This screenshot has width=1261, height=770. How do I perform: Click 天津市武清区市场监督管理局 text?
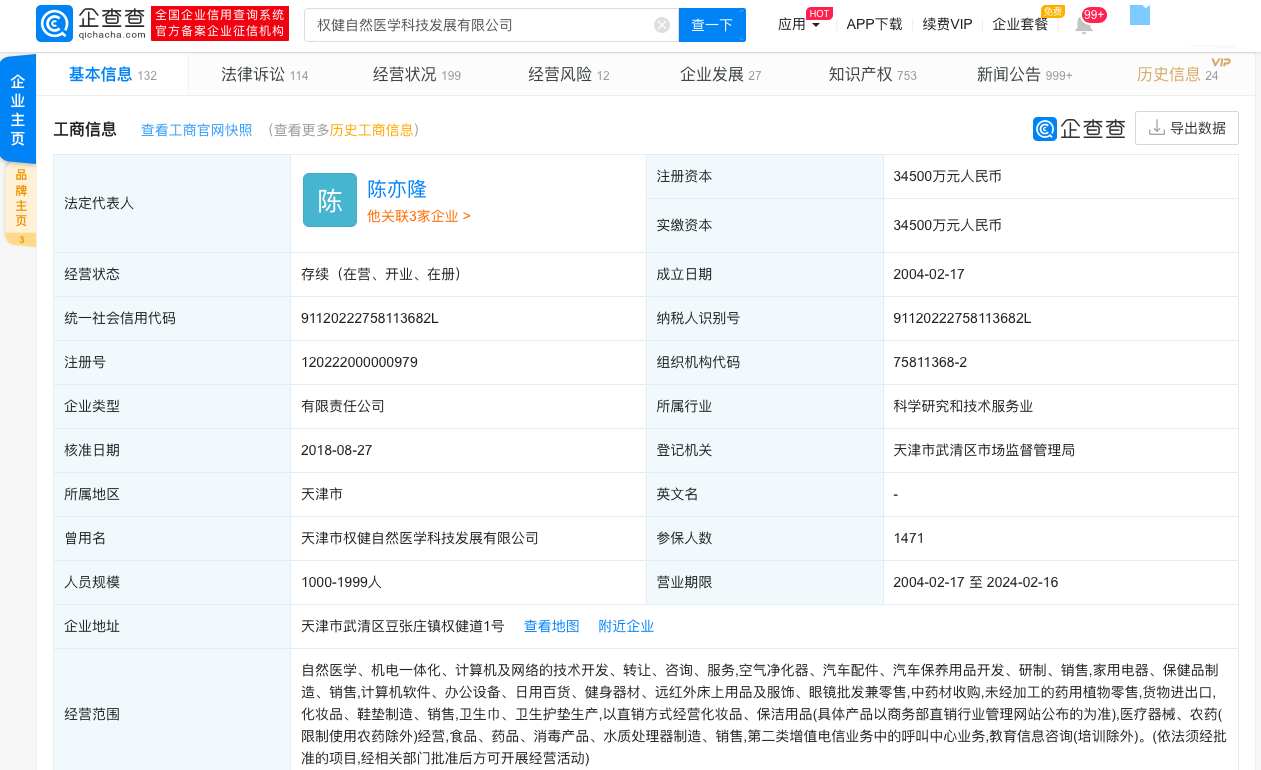tap(984, 450)
